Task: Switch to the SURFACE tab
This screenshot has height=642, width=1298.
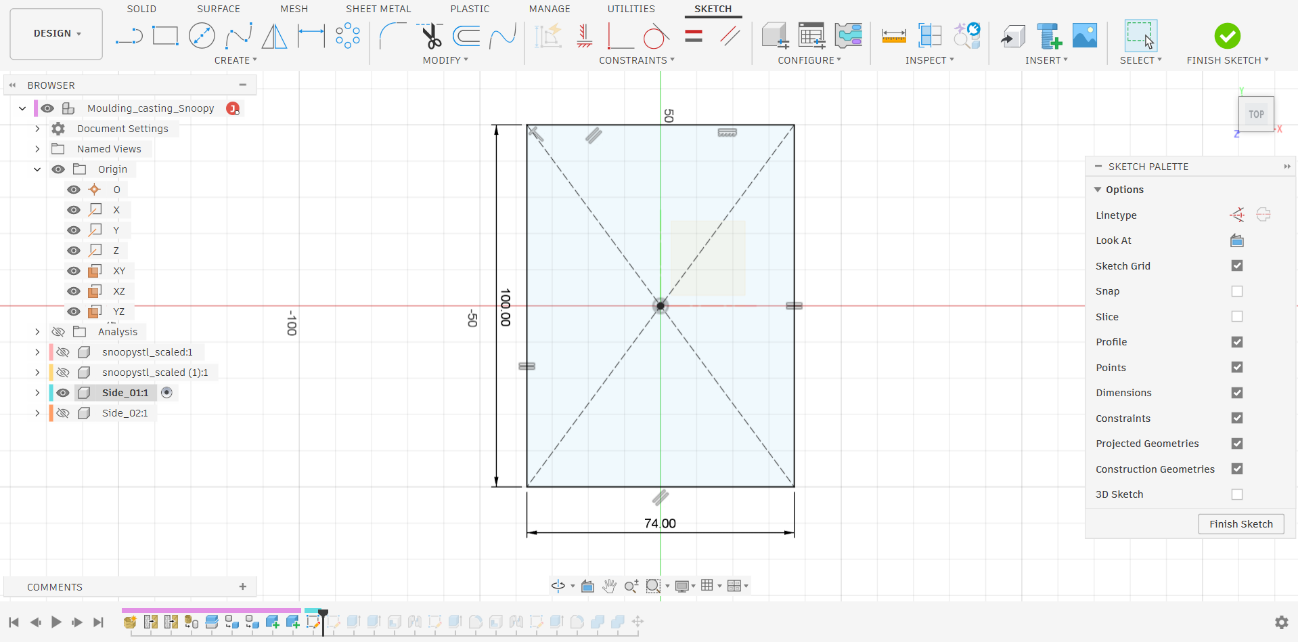Action: (x=218, y=9)
